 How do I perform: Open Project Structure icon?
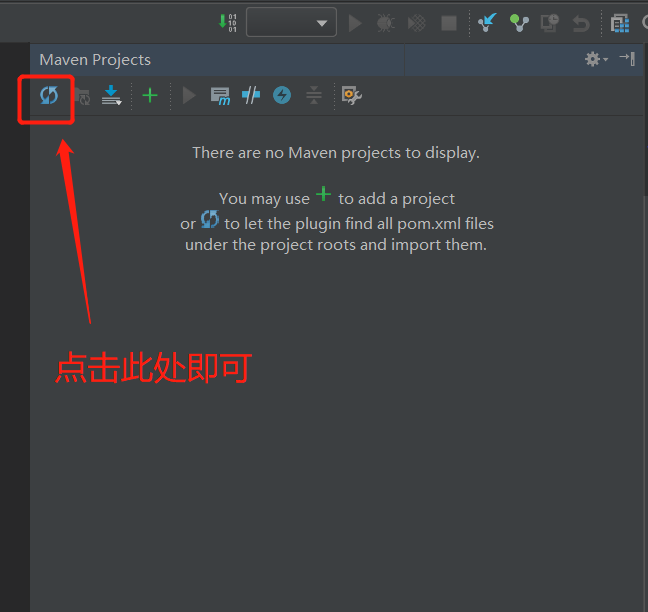click(620, 23)
